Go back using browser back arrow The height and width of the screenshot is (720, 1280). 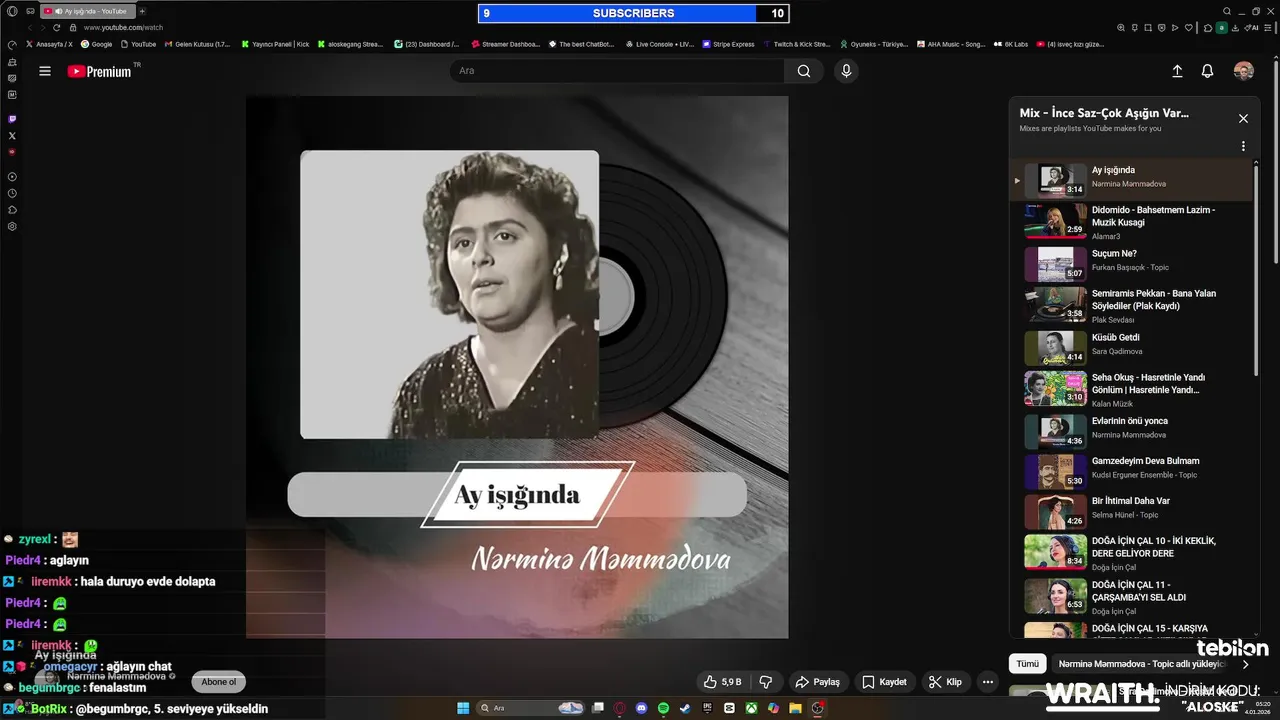[x=28, y=28]
